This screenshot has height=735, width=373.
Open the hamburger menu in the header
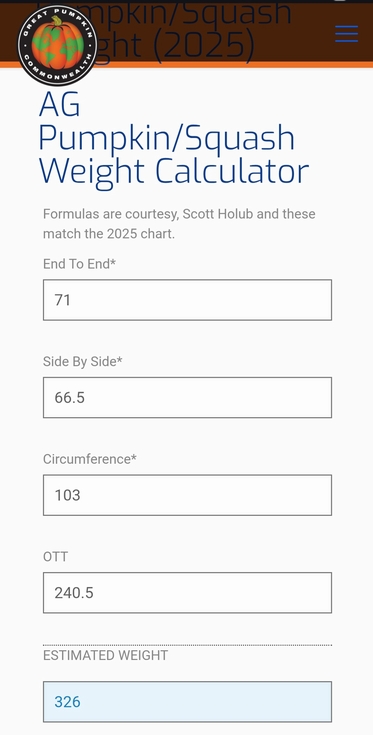(x=347, y=34)
